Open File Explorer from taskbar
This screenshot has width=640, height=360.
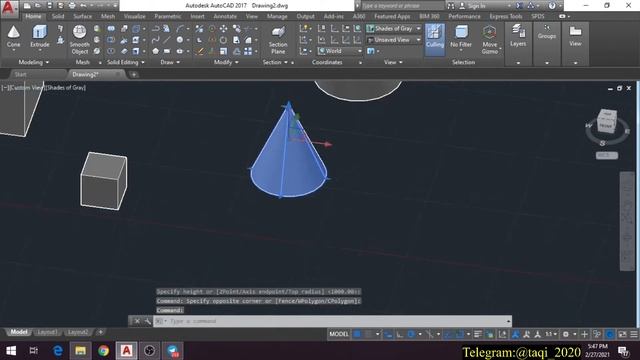coord(80,351)
